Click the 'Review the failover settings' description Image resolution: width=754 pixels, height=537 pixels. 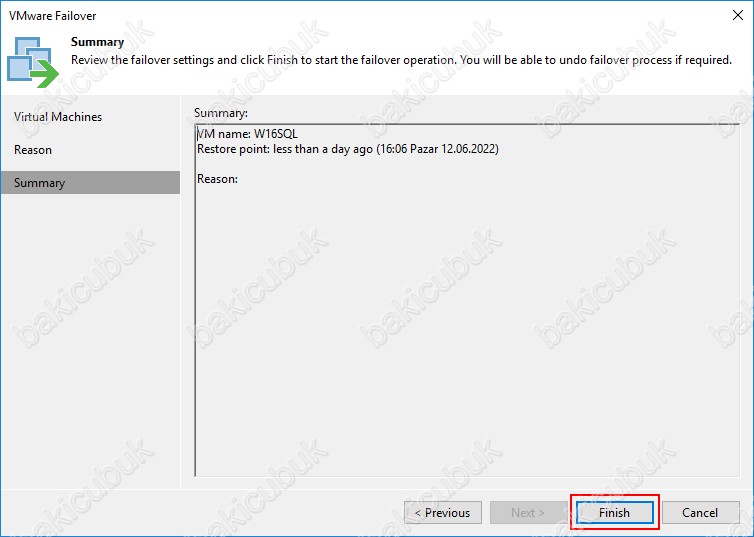[401, 60]
